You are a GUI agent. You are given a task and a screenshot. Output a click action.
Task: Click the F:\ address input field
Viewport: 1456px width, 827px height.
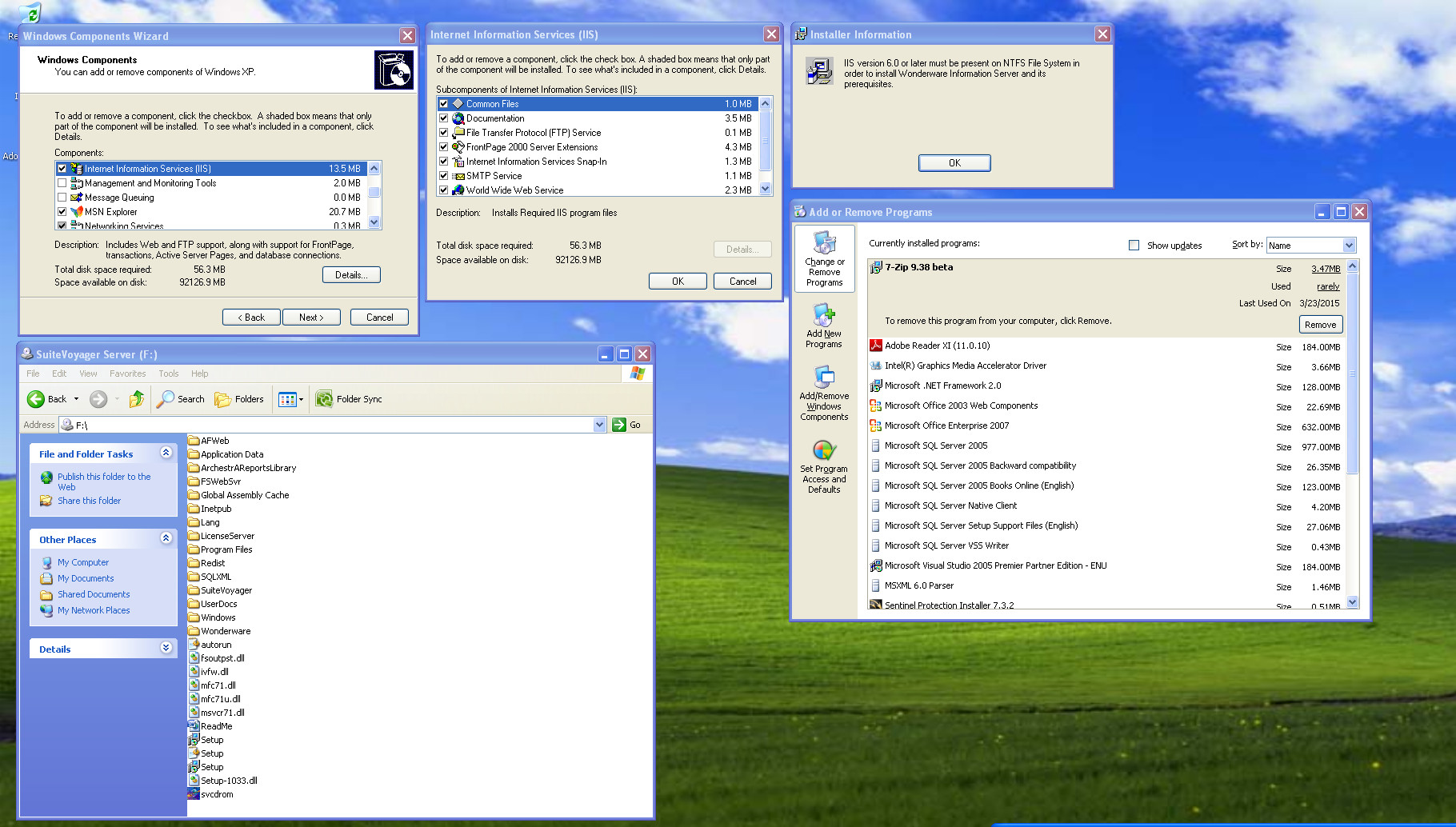tap(333, 425)
